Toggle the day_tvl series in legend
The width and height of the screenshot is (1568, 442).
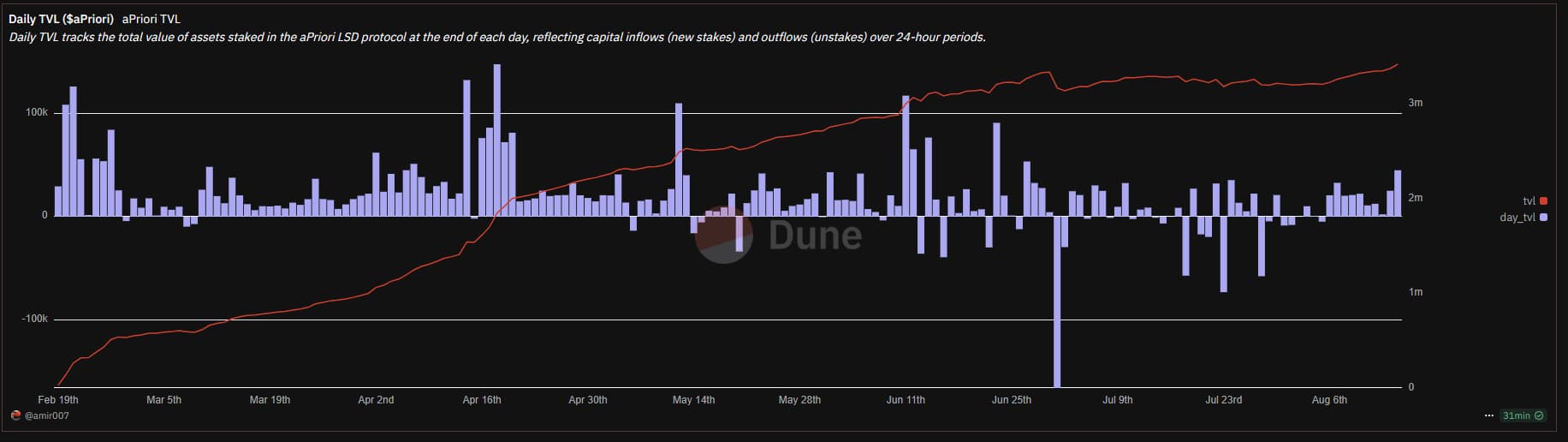click(x=1518, y=218)
